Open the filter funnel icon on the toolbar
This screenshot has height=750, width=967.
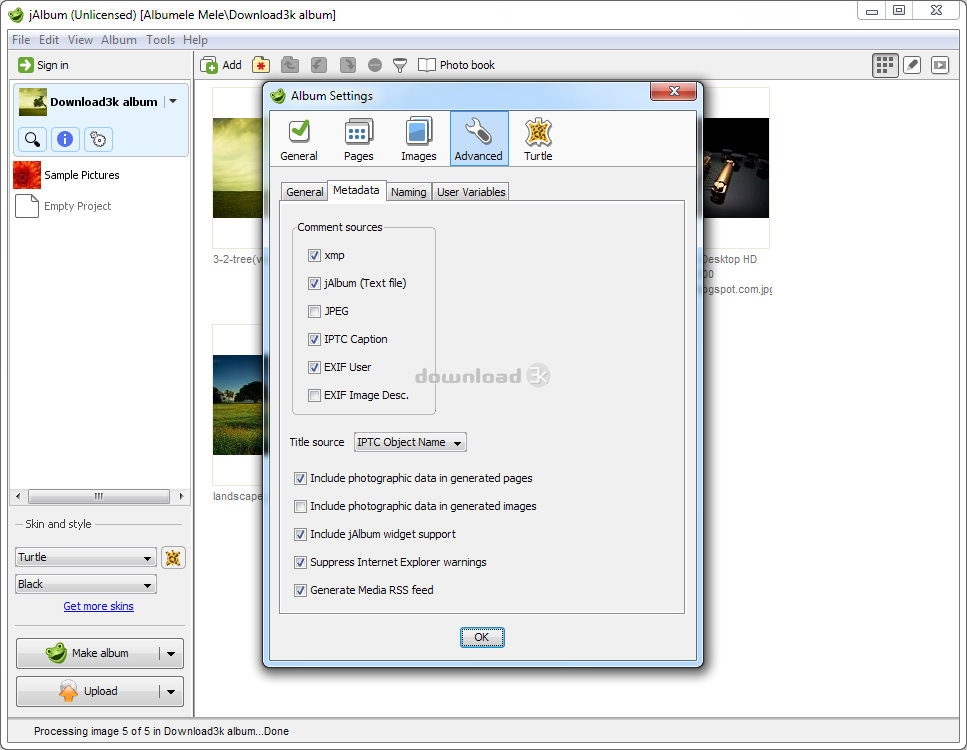tap(399, 64)
